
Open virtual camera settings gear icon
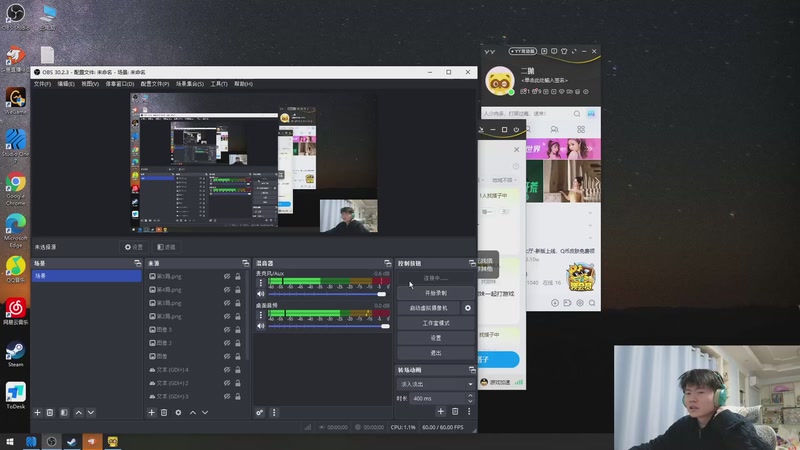tap(468, 308)
